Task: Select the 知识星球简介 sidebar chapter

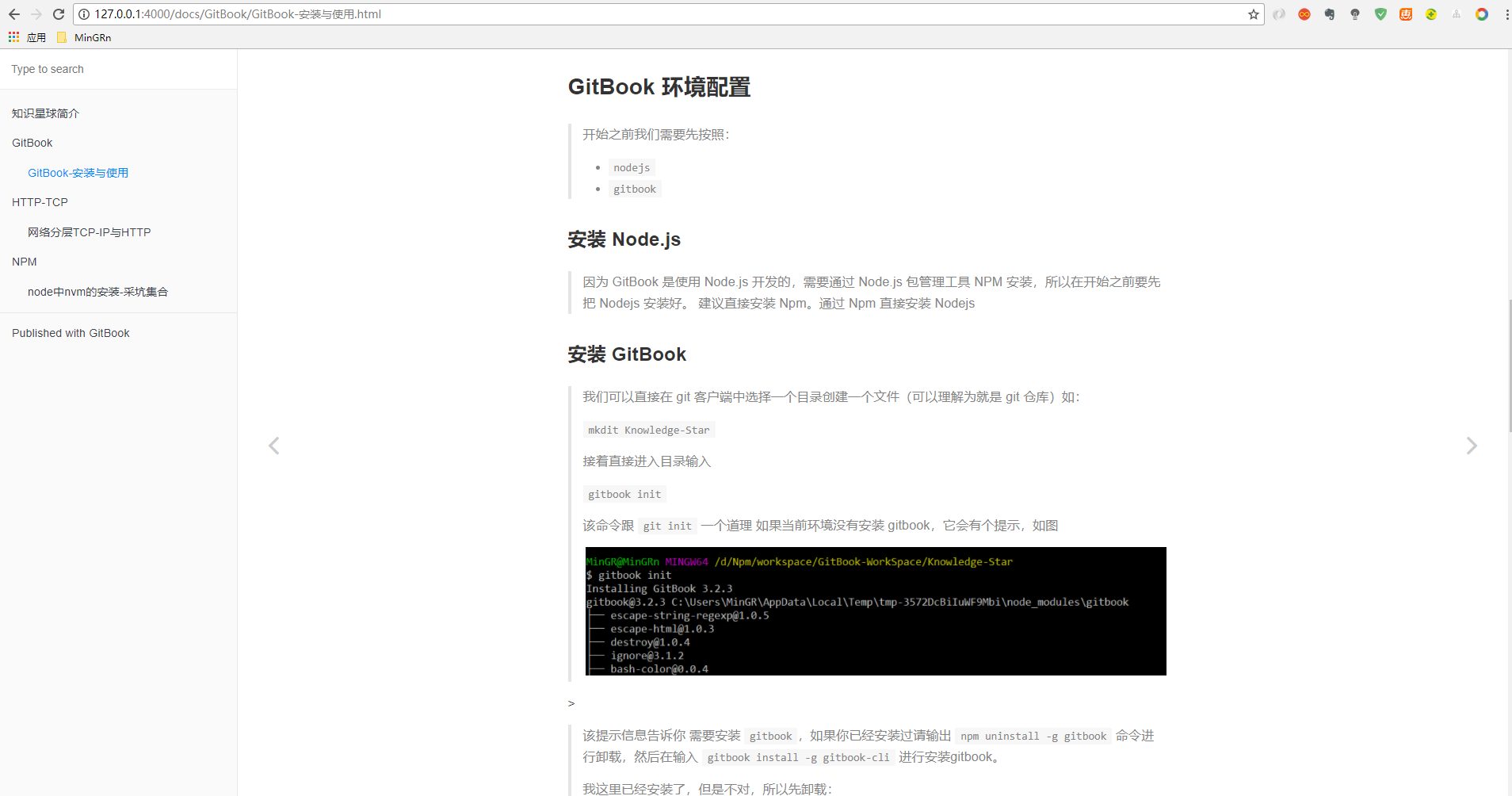Action: click(46, 113)
